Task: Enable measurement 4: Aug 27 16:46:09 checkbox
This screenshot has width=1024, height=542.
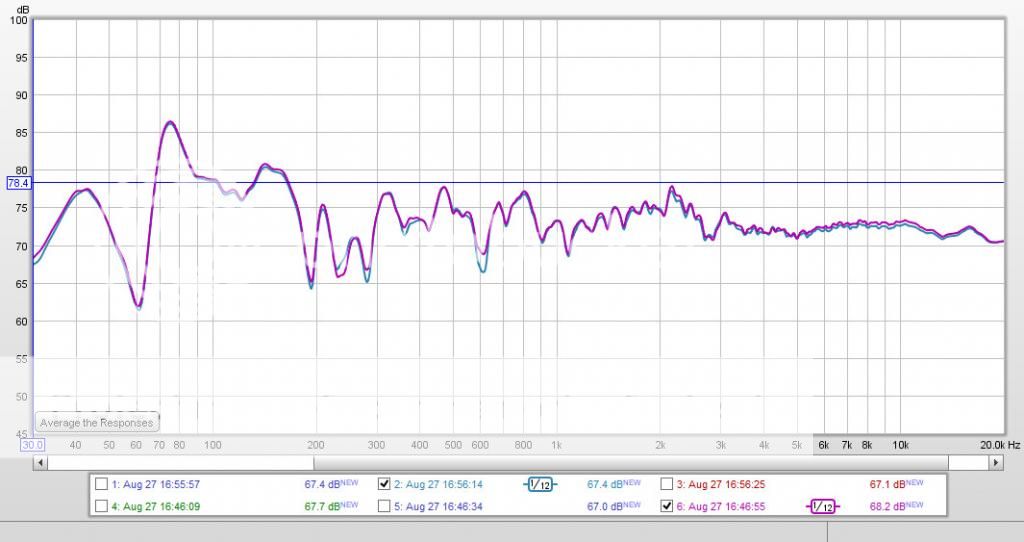Action: point(101,505)
